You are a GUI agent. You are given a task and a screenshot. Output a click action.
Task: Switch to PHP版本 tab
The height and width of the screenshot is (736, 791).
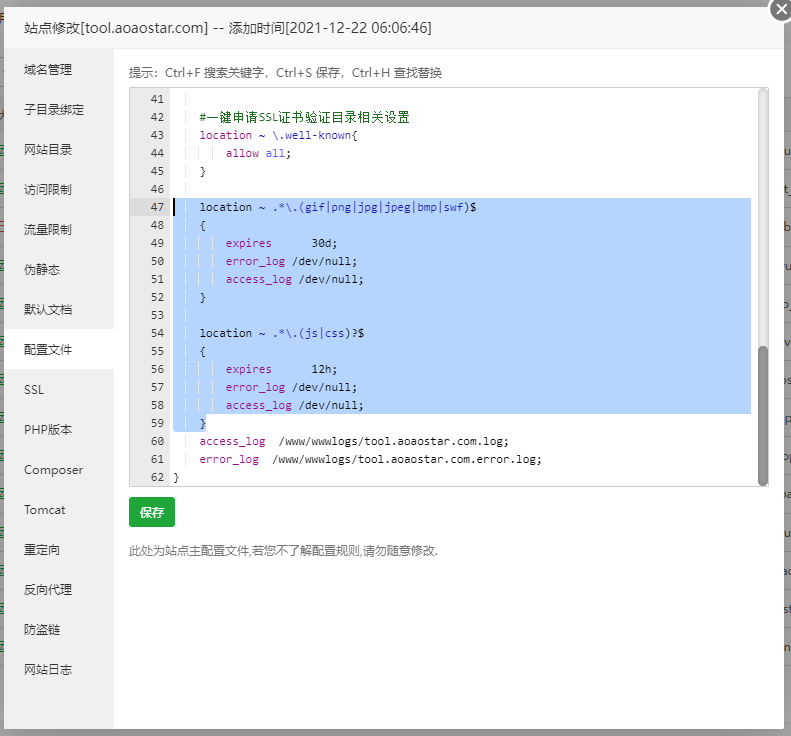click(x=48, y=430)
